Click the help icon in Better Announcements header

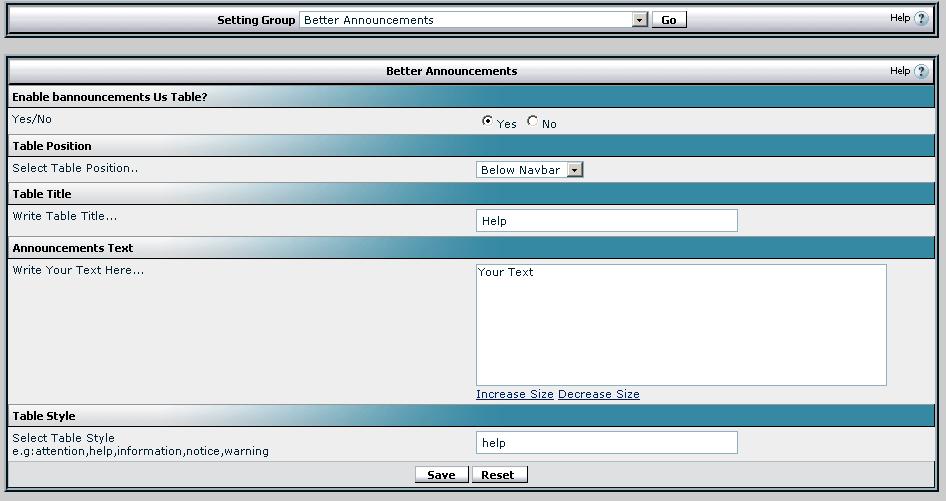pyautogui.click(x=921, y=71)
